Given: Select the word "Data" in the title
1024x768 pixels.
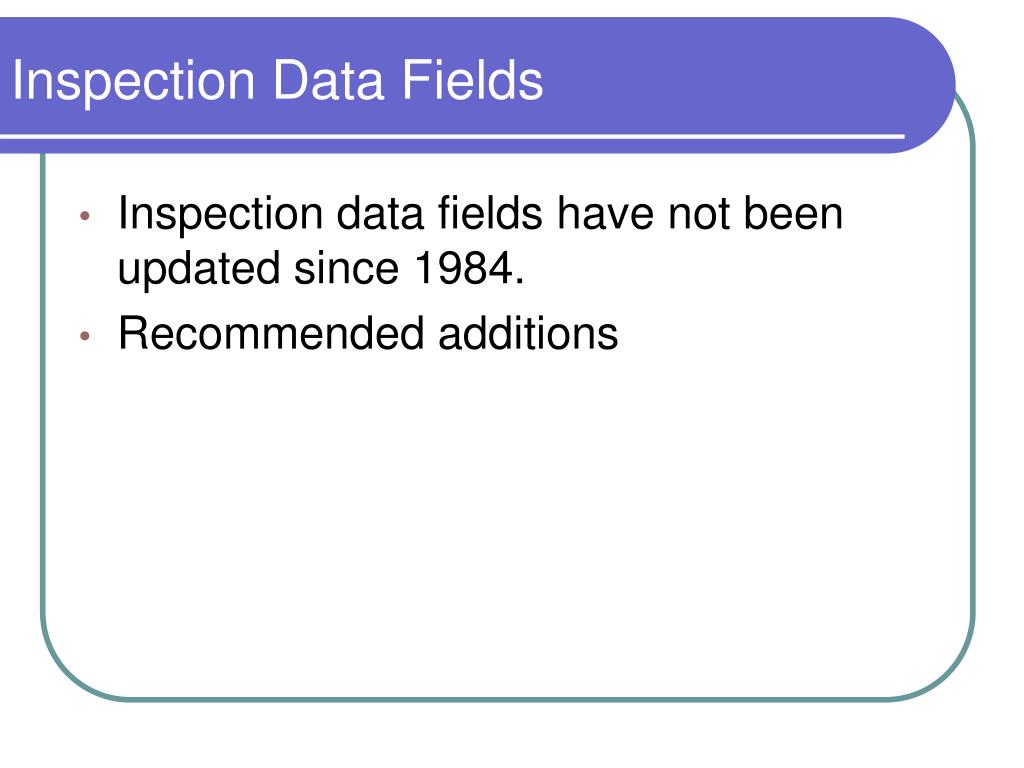Looking at the screenshot, I should 328,80.
